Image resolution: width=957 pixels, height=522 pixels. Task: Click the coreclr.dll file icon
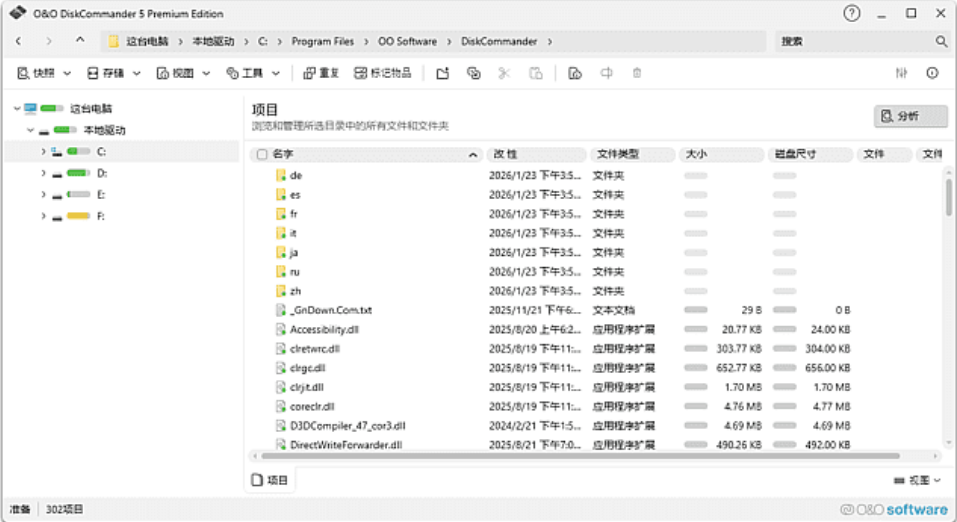[281, 406]
